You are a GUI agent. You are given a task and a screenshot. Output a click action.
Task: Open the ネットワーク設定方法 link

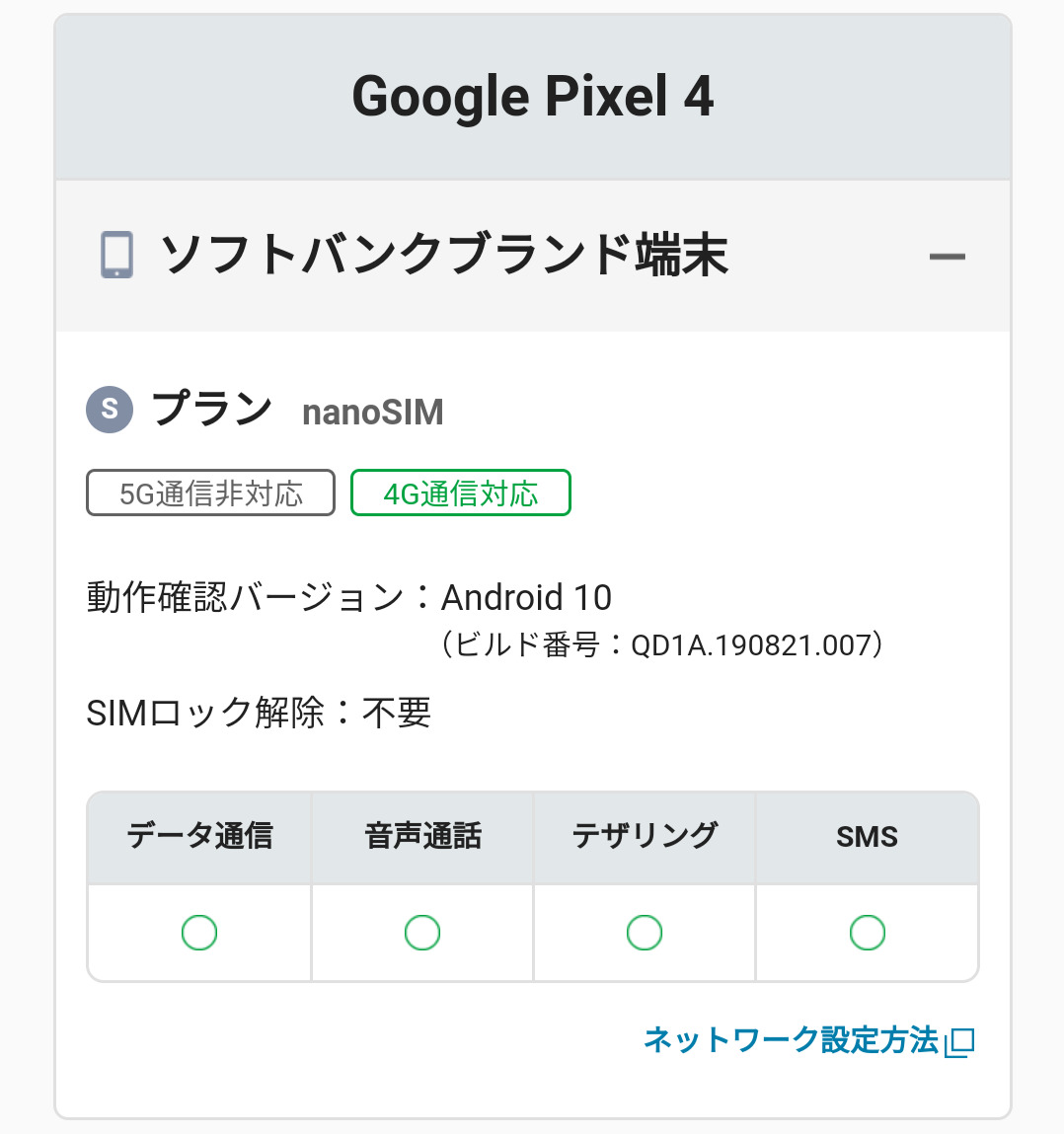(x=791, y=1040)
